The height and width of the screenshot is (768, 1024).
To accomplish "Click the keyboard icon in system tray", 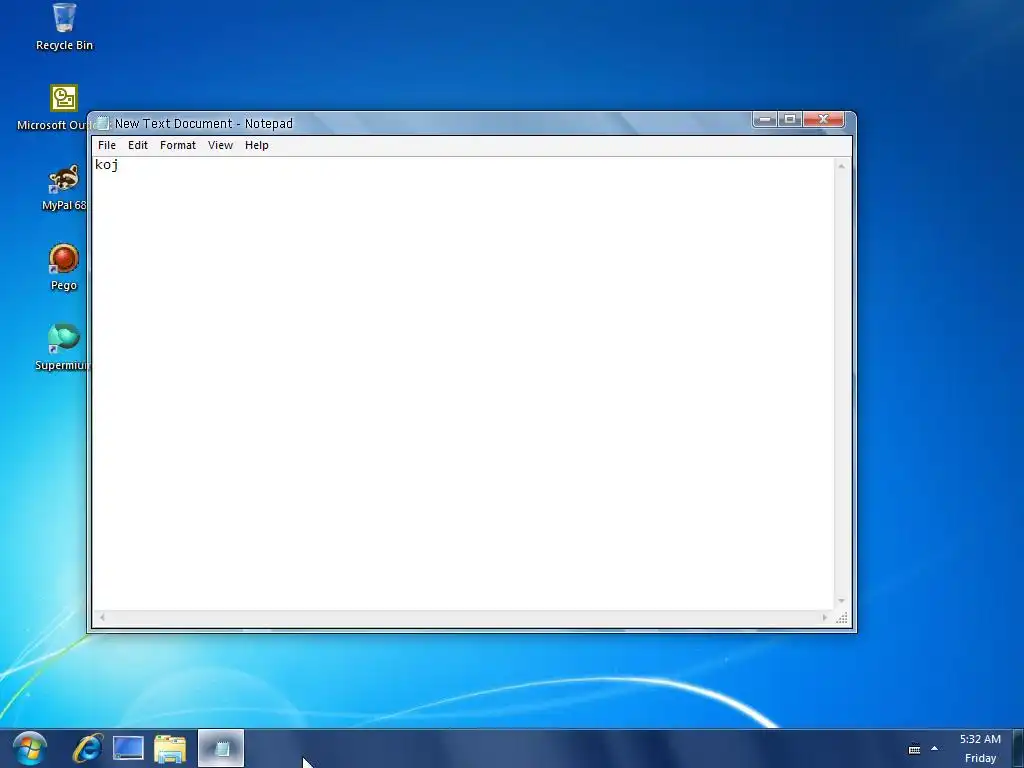I will (x=914, y=749).
